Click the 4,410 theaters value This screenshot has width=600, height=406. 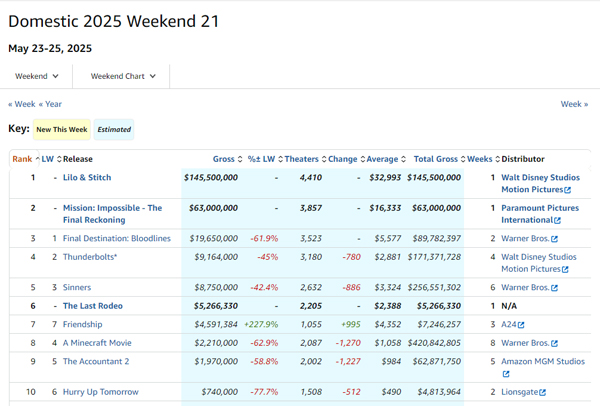point(311,178)
